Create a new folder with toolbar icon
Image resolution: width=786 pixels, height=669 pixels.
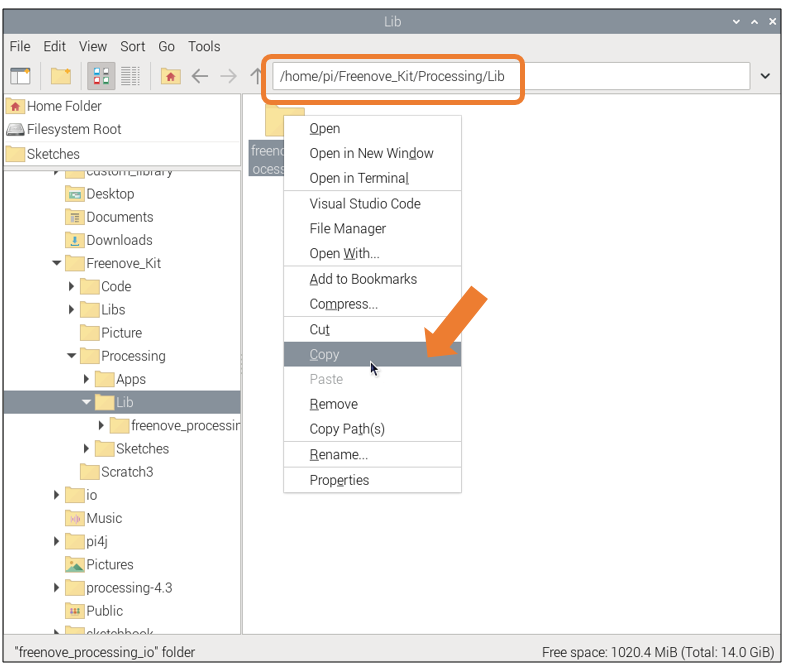tap(61, 76)
